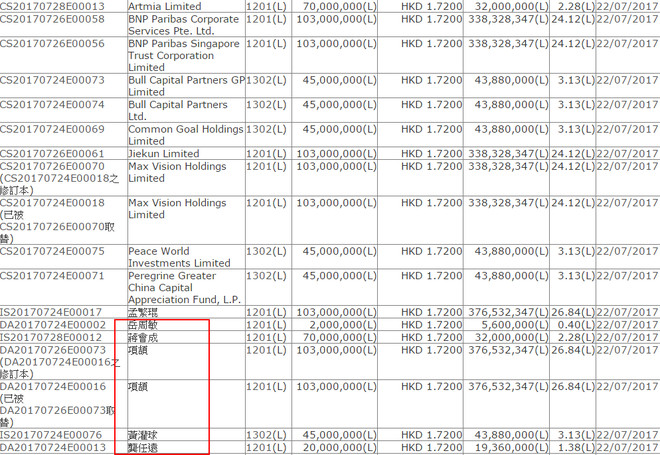Click 70,000,000(L) in Artmia Limited row

(x=339, y=6)
